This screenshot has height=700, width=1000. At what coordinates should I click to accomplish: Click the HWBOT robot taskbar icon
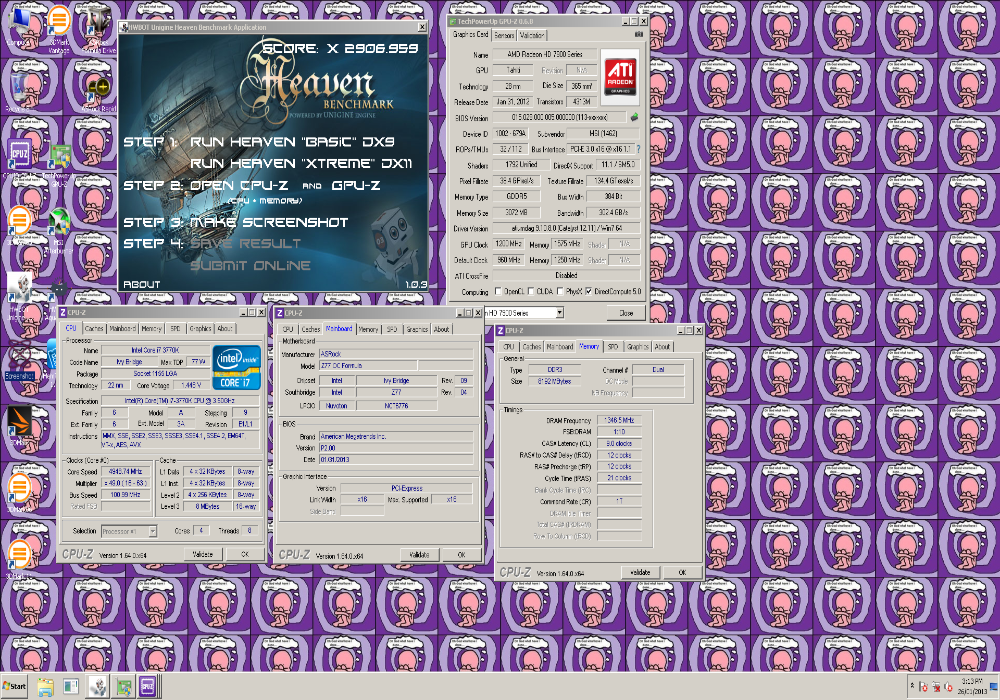point(98,687)
